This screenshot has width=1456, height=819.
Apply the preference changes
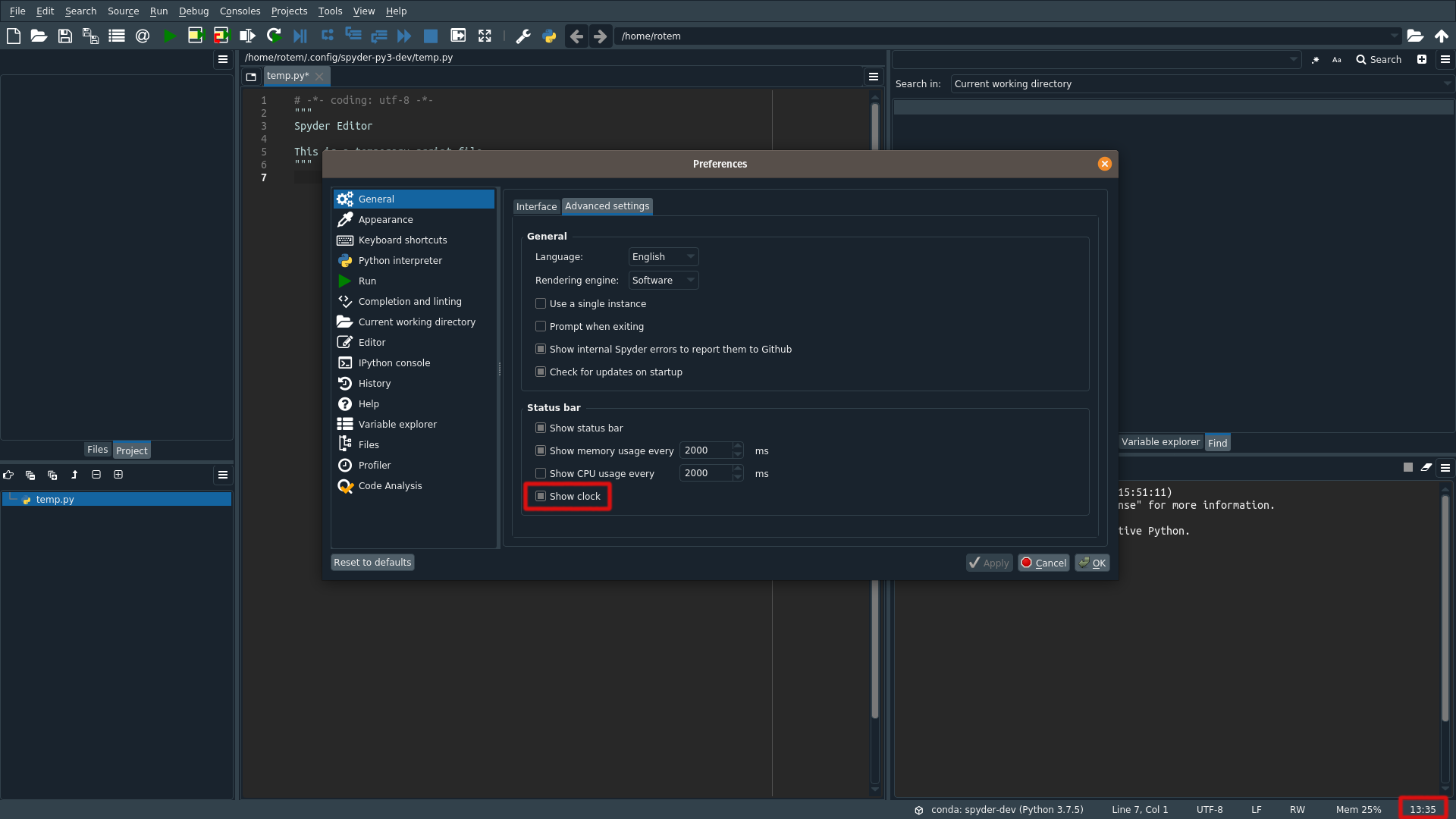coord(988,563)
